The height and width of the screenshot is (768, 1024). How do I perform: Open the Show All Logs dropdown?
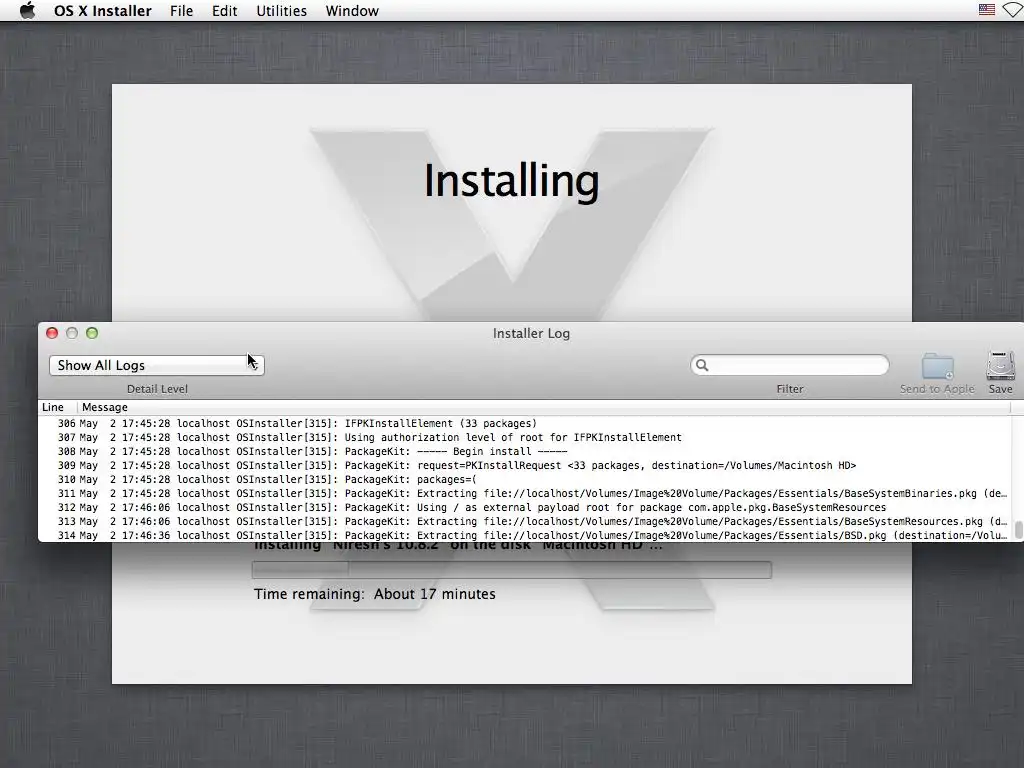coord(157,365)
